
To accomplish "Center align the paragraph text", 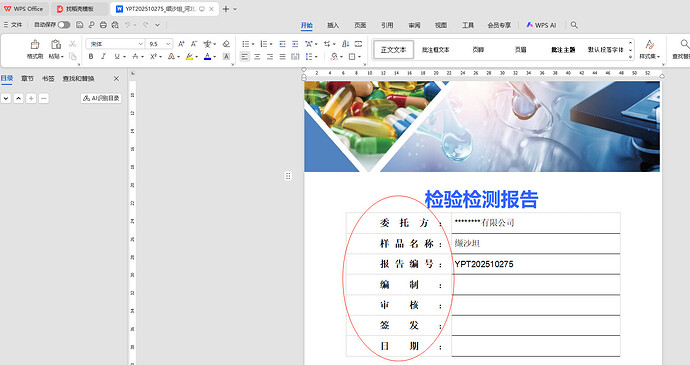I will tap(257, 56).
